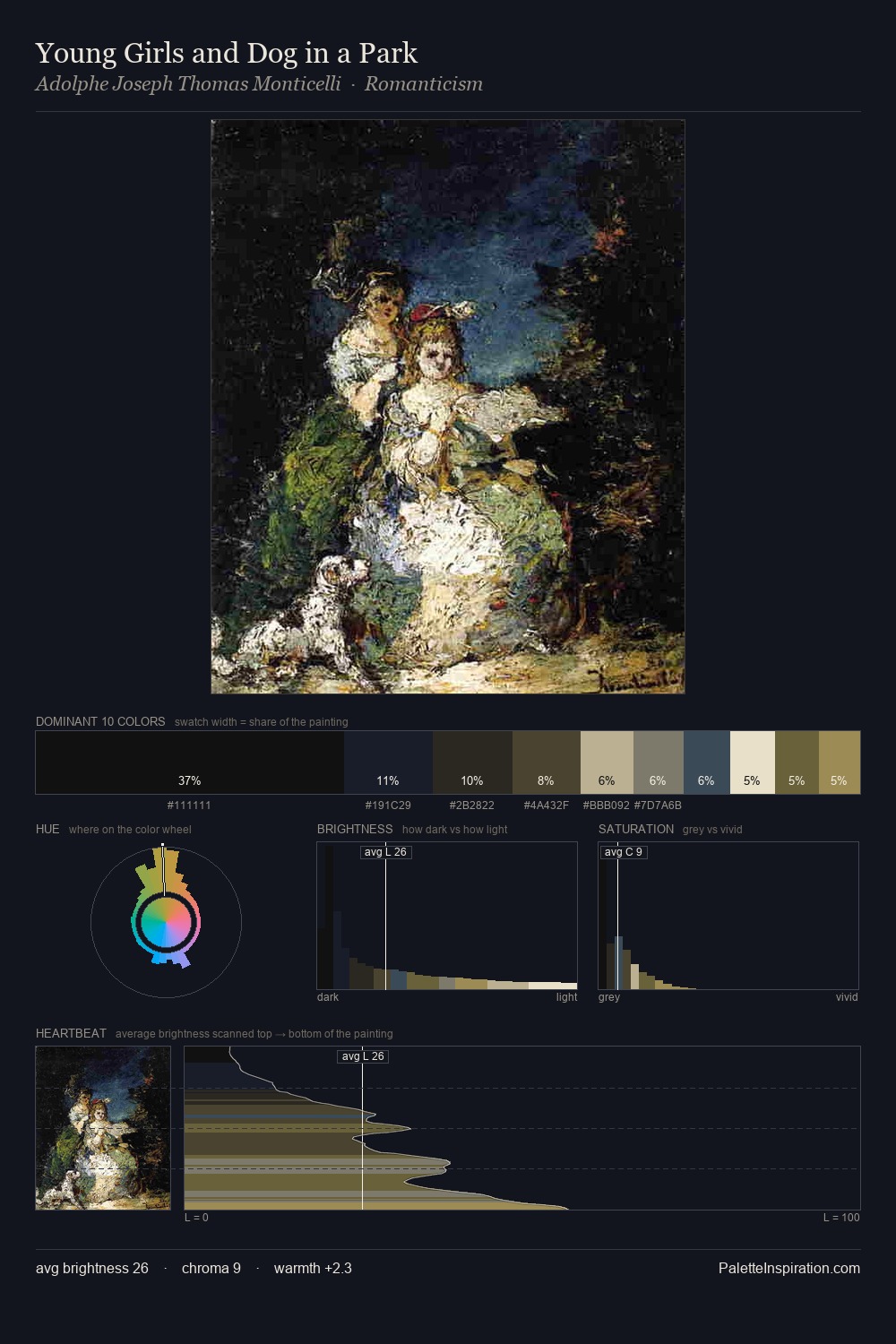This screenshot has width=896, height=1344.
Task: Click the 'DOMINANT 10 COLORS' heading
Action: point(100,721)
